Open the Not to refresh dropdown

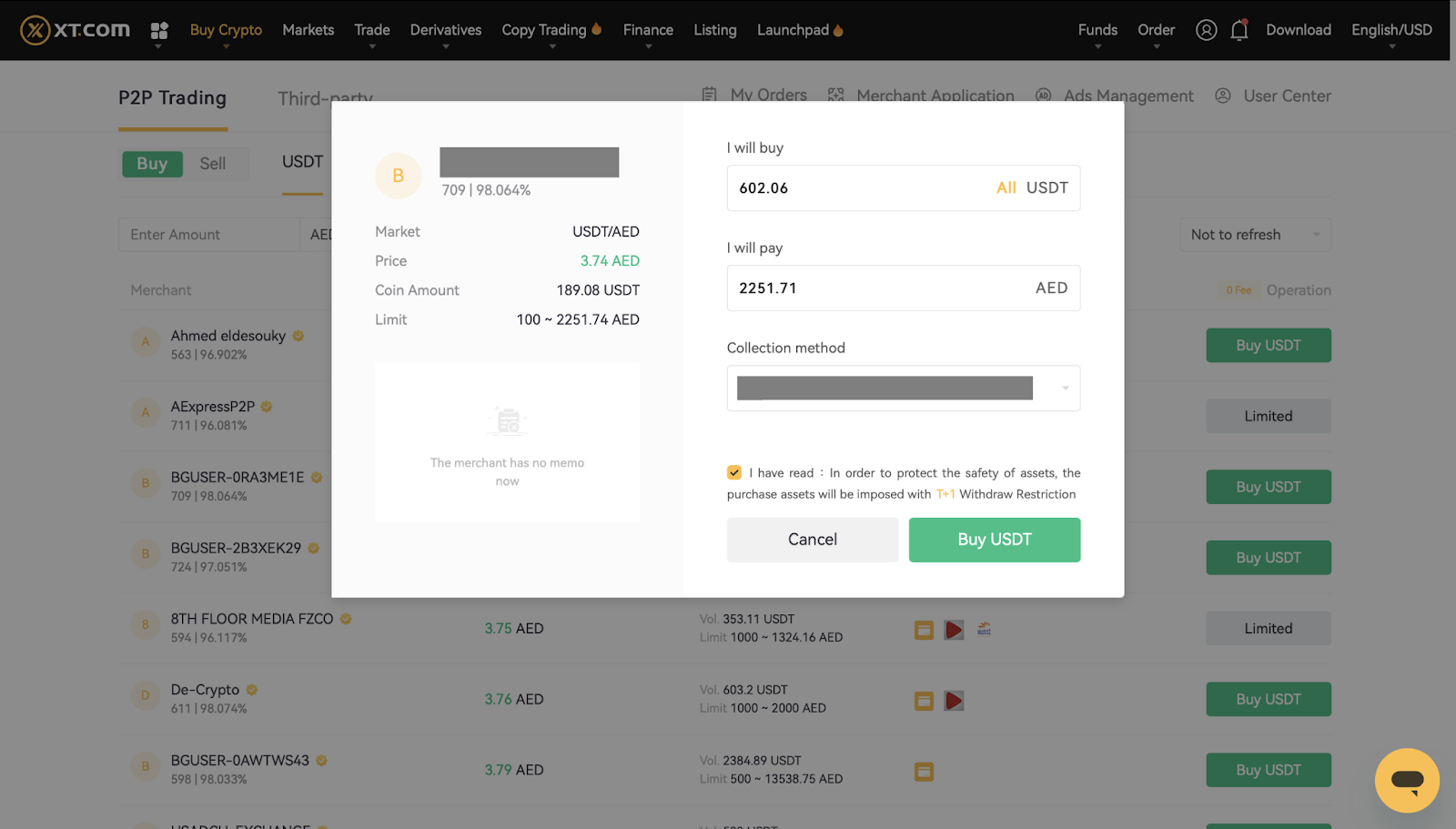coord(1254,235)
